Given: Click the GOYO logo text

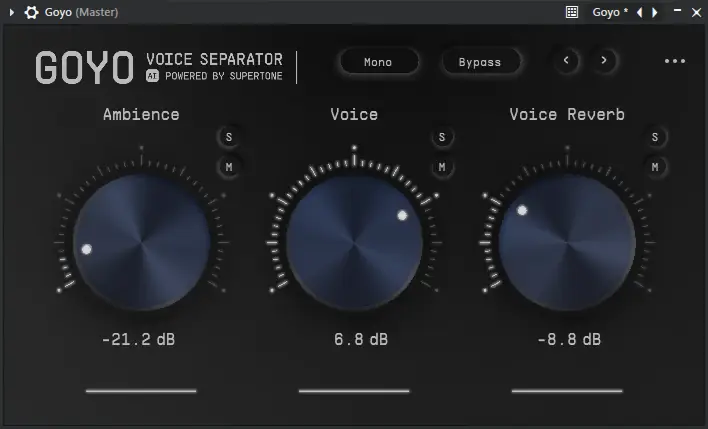Looking at the screenshot, I should pyautogui.click(x=84, y=67).
